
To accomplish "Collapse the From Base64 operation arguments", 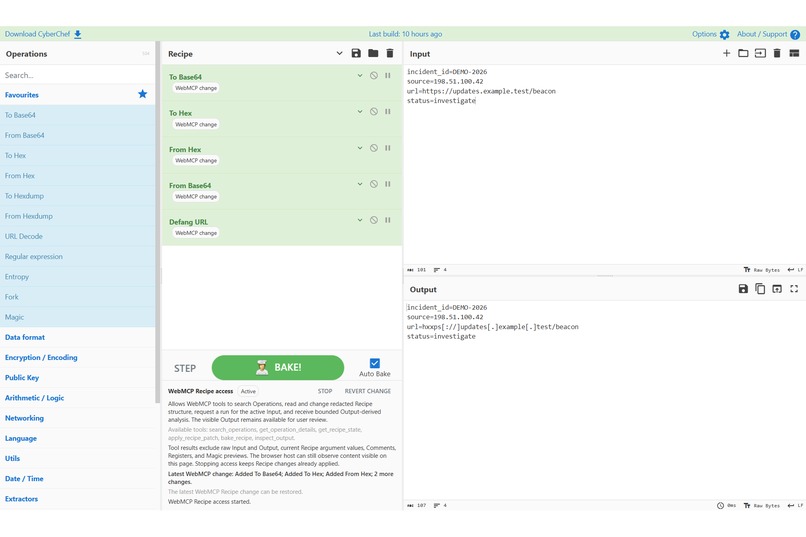I will point(360,184).
